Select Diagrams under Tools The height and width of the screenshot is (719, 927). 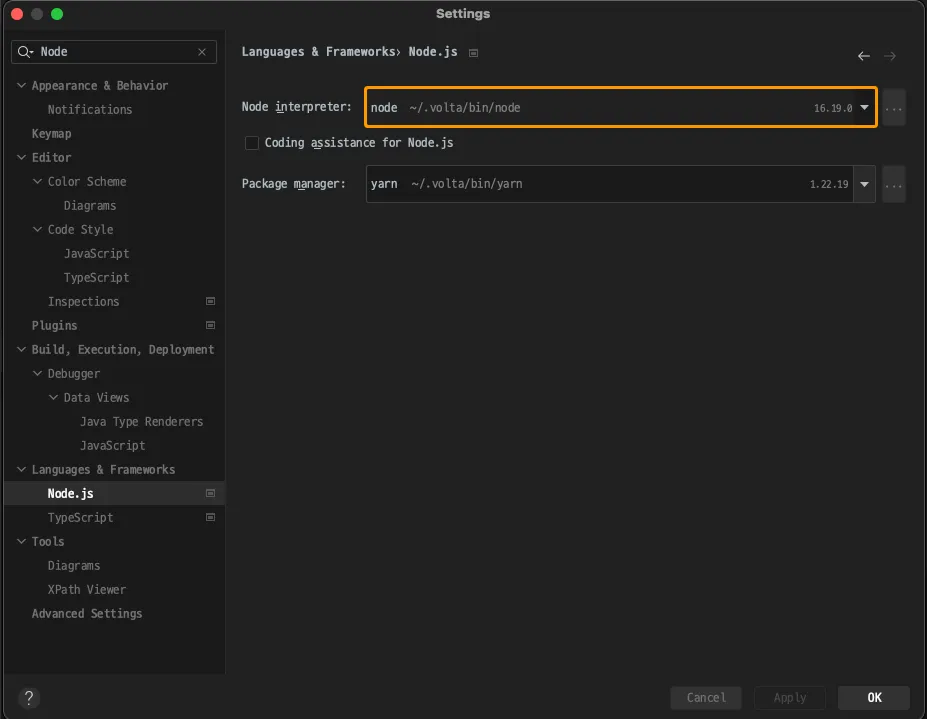point(74,566)
